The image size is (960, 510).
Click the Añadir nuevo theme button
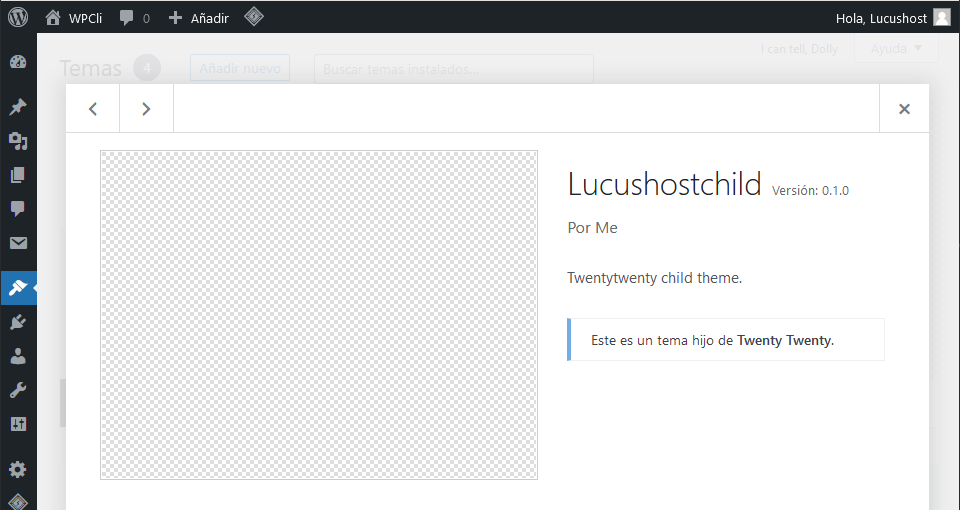click(x=240, y=68)
